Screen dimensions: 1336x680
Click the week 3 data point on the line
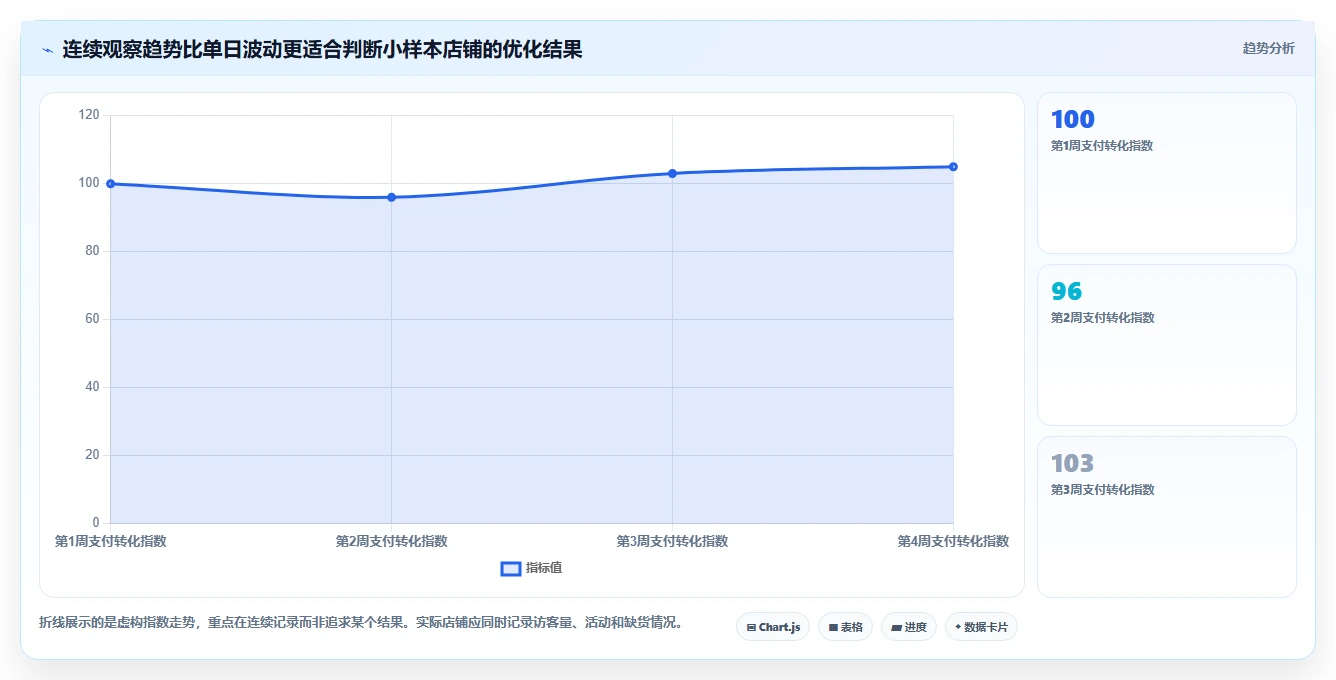(x=672, y=174)
